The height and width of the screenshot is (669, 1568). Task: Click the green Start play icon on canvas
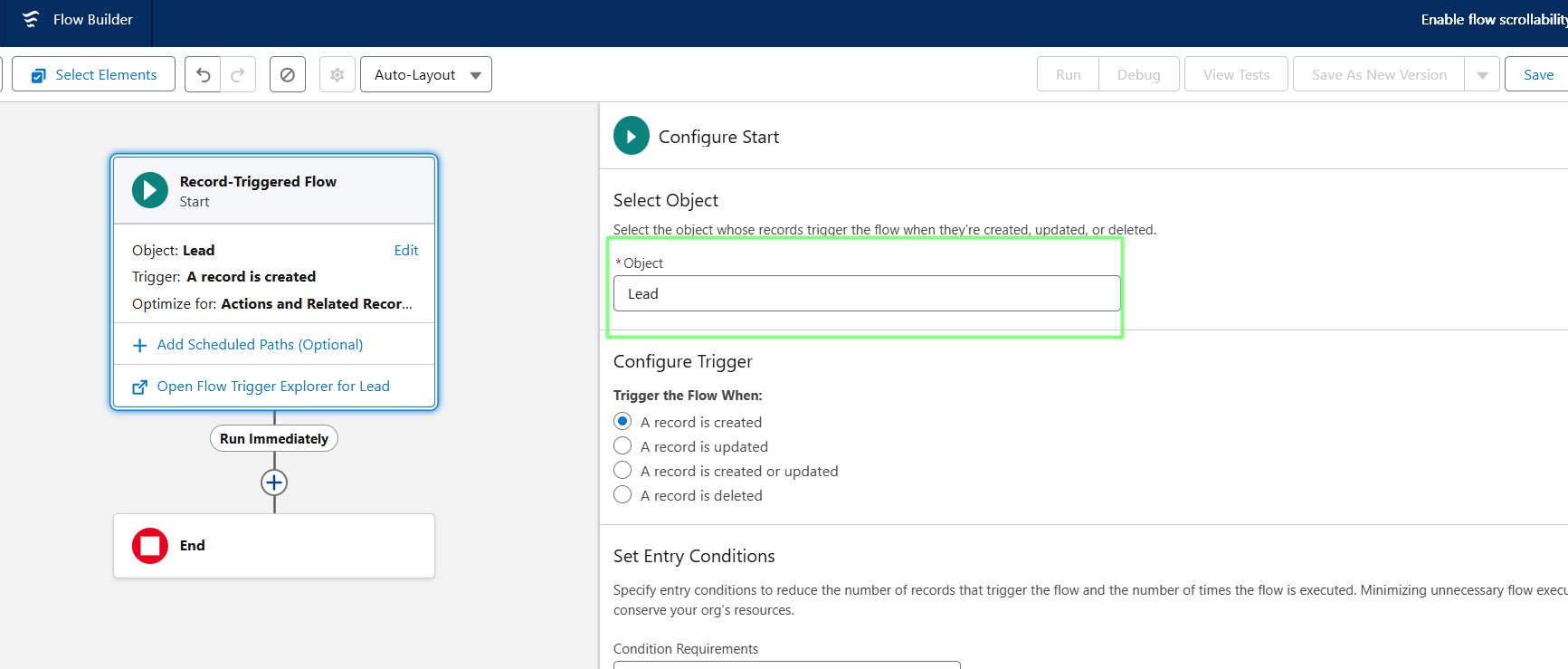pos(150,190)
